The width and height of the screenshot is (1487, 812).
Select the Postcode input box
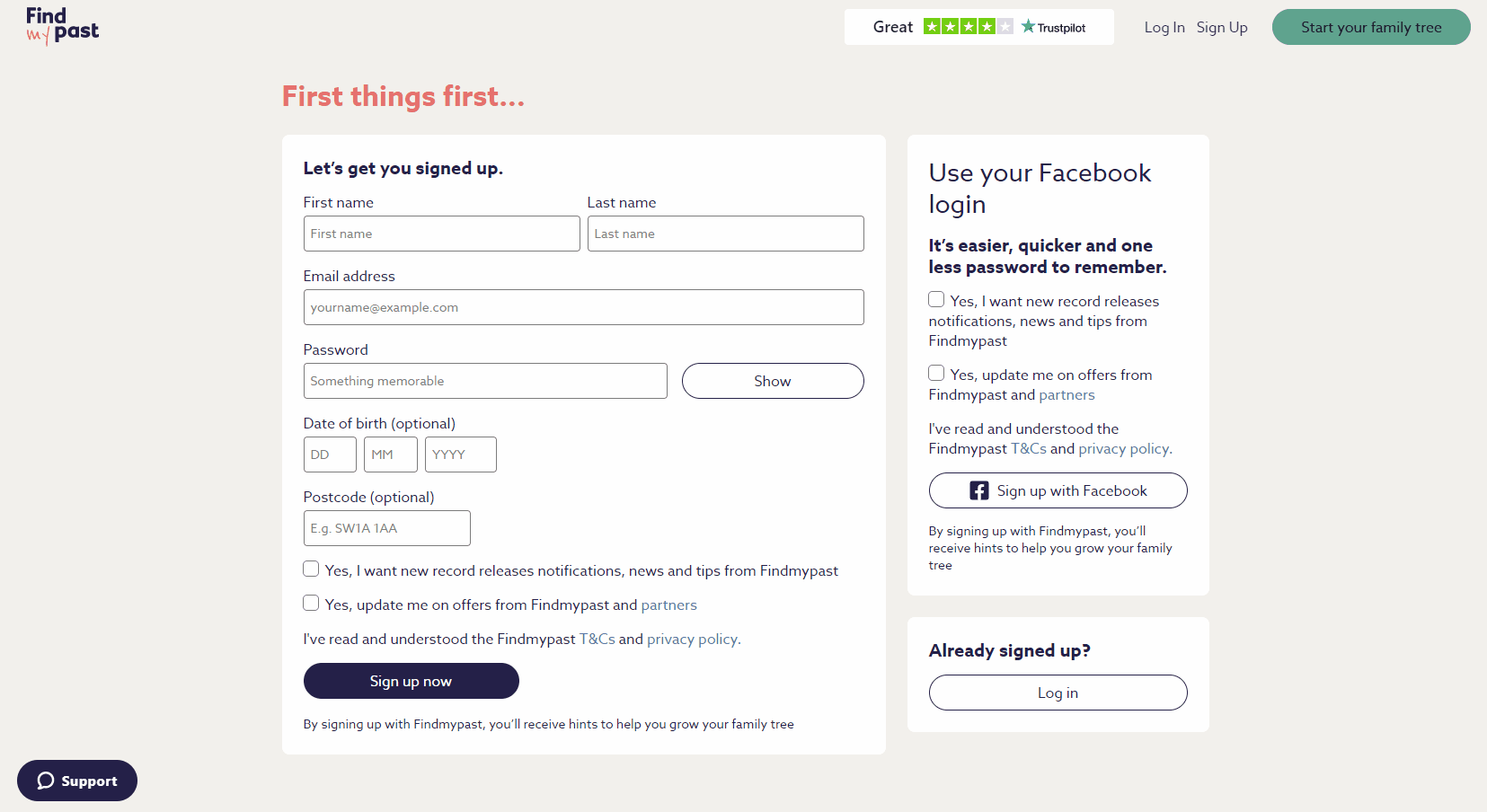(x=386, y=528)
